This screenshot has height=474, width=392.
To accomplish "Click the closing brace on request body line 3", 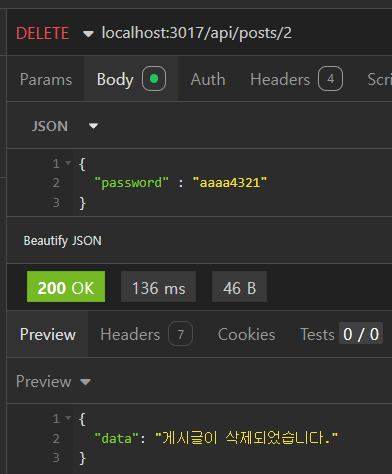I will pyautogui.click(x=82, y=203).
